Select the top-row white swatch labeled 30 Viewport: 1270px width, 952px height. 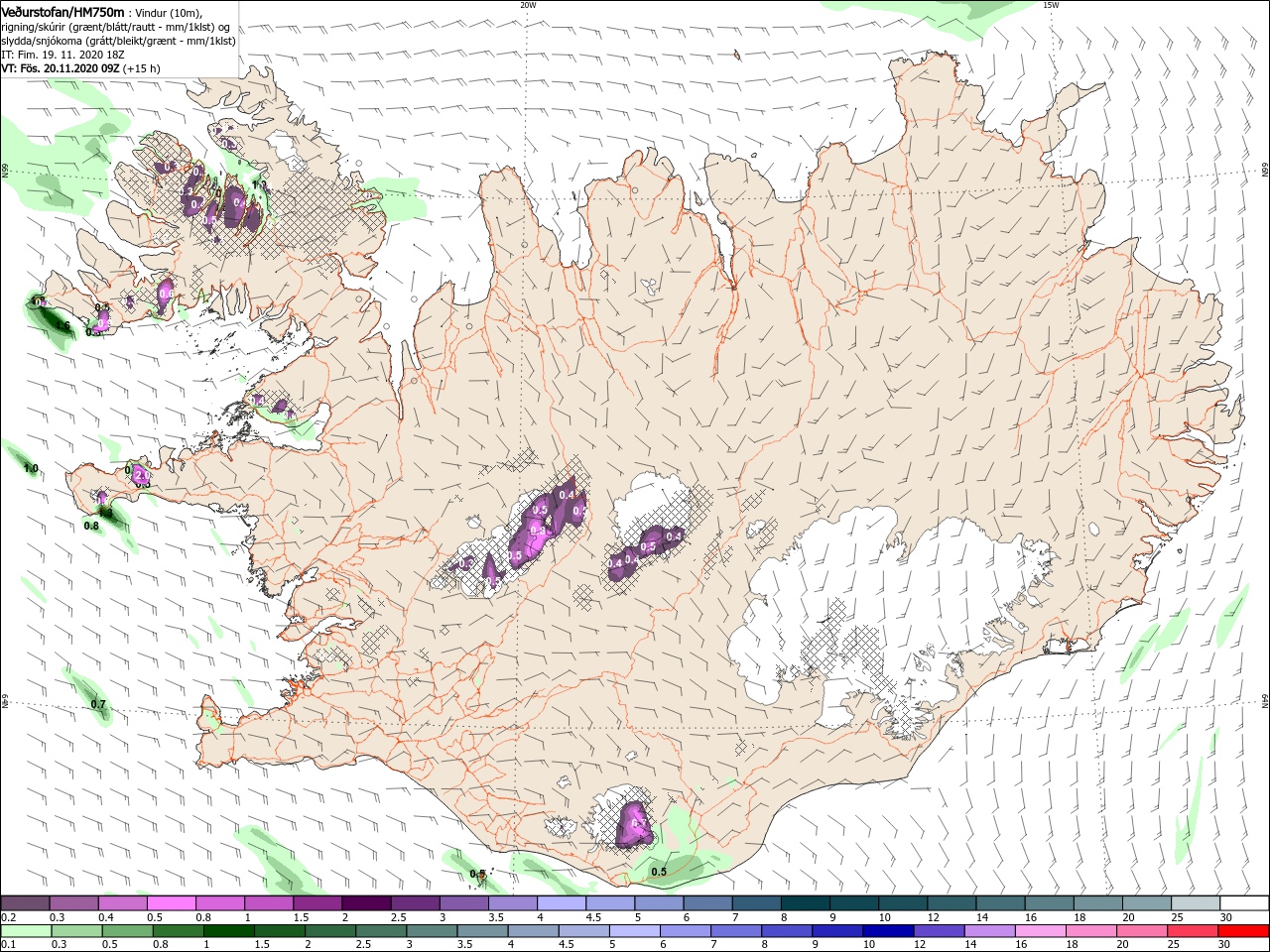point(1244,903)
